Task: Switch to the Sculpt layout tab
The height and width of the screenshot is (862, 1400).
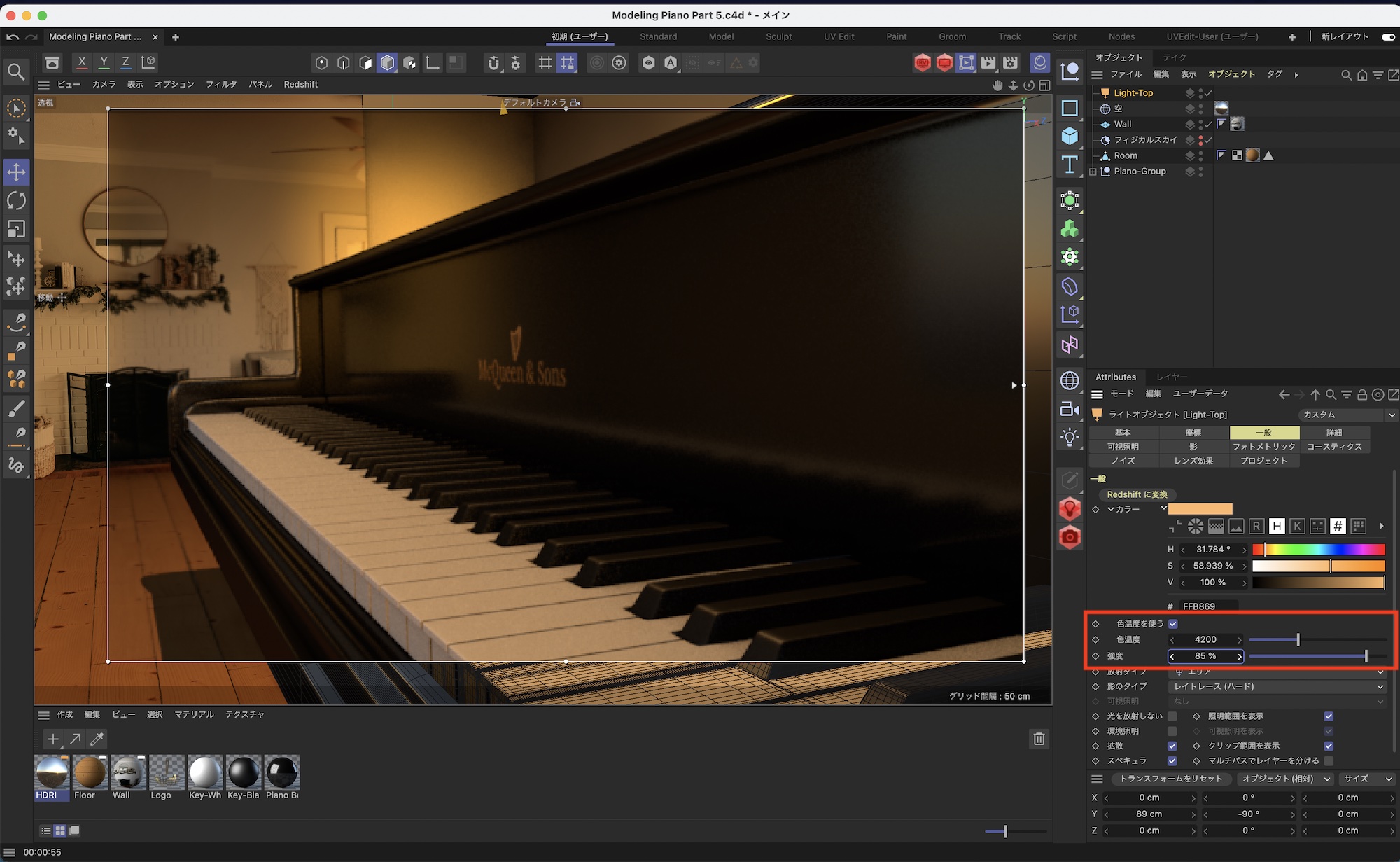Action: click(x=778, y=36)
